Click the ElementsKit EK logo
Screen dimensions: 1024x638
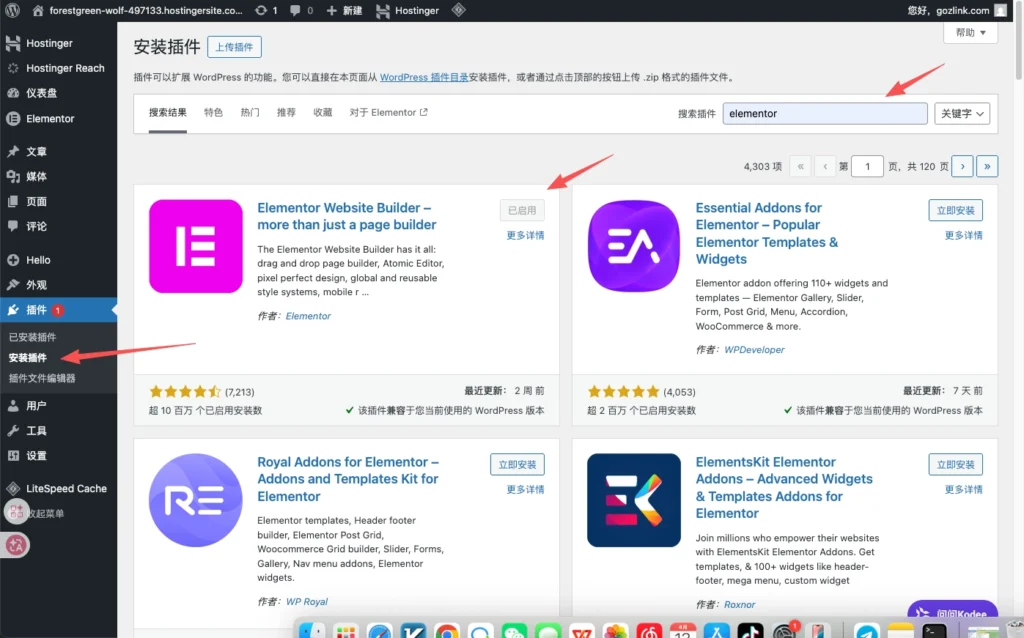click(633, 500)
